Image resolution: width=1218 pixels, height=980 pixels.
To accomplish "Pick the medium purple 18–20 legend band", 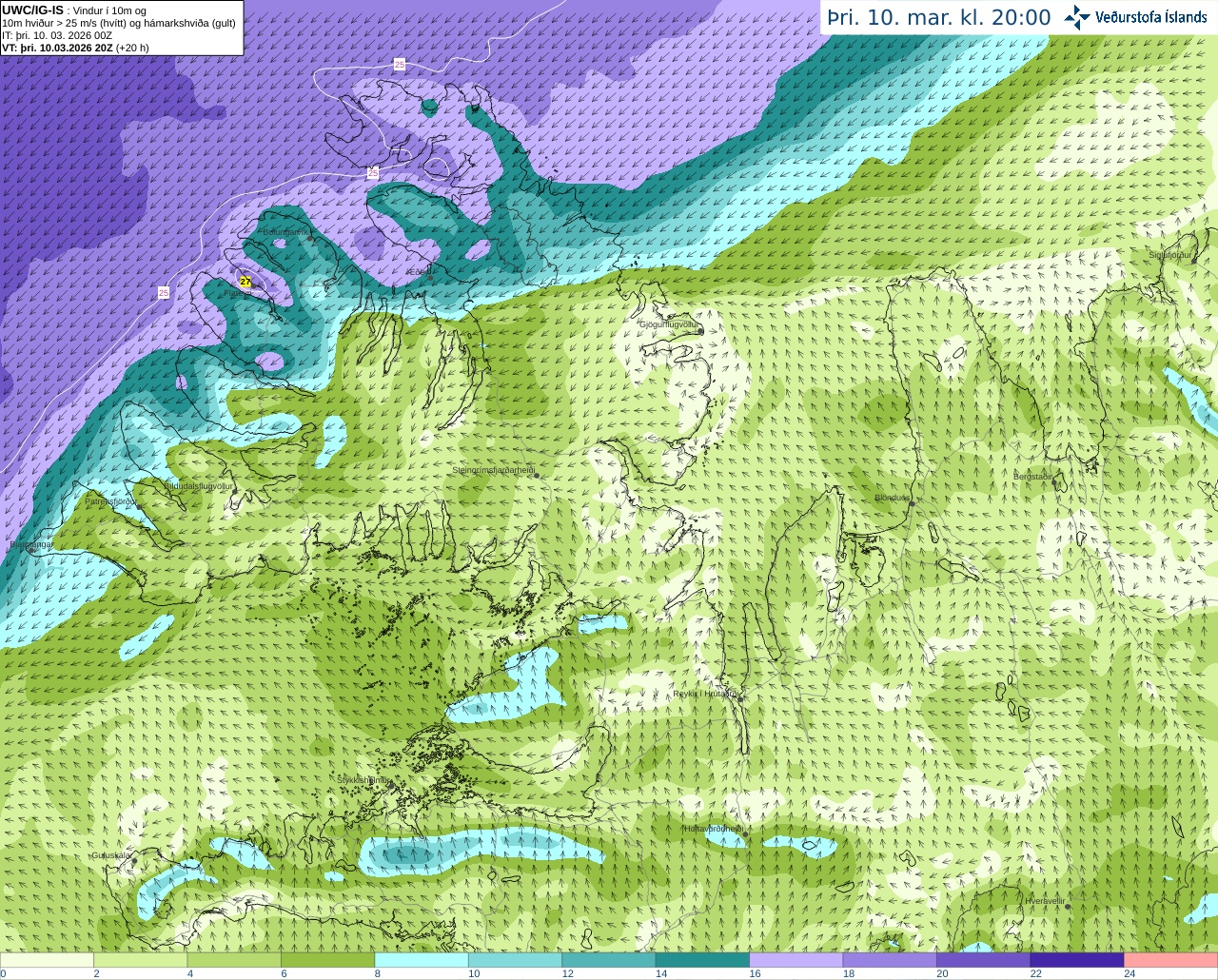I will coord(890,960).
